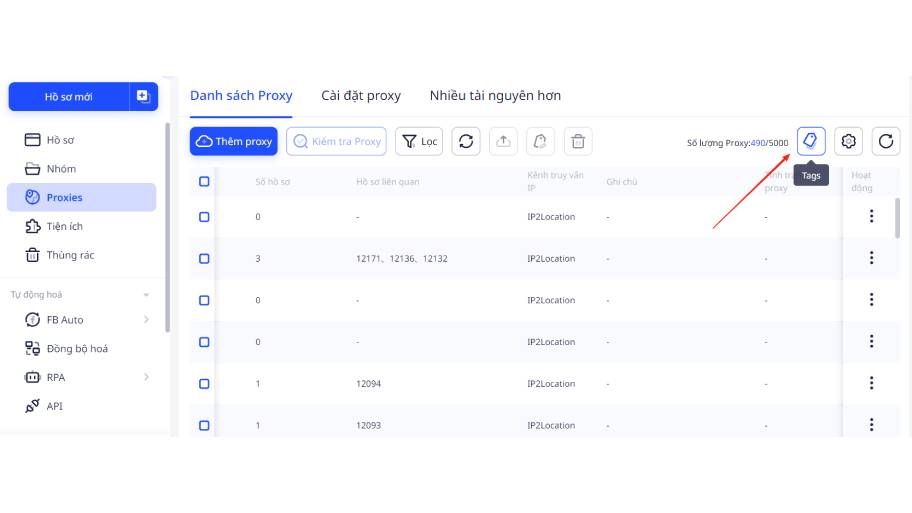
Task: Switch to Cài đặt proxy tab
Action: tap(361, 95)
